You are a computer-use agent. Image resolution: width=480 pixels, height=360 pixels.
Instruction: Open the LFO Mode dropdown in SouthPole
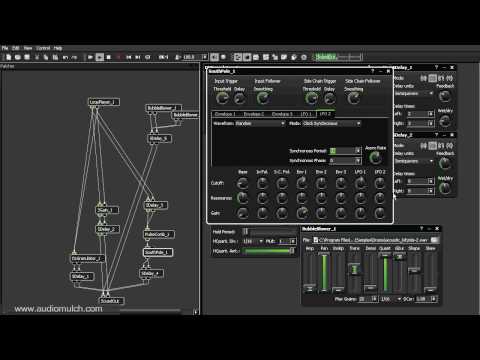[332, 124]
